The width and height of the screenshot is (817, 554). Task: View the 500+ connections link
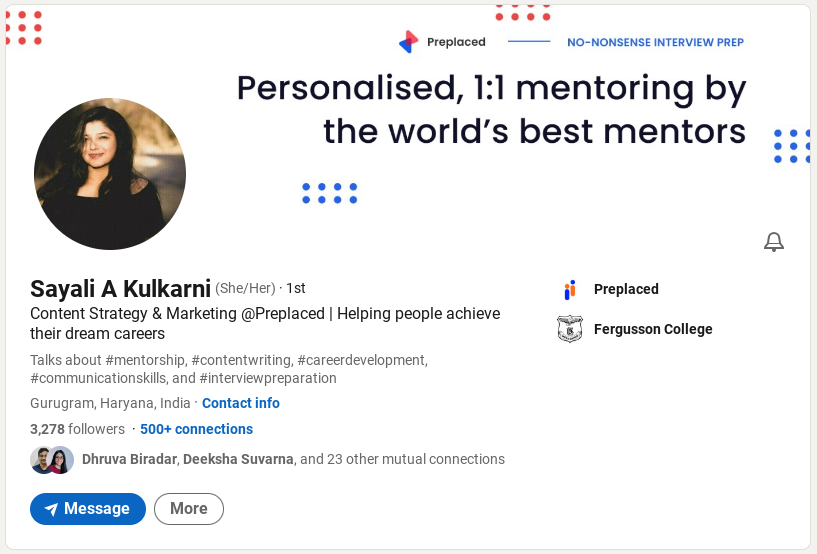196,429
